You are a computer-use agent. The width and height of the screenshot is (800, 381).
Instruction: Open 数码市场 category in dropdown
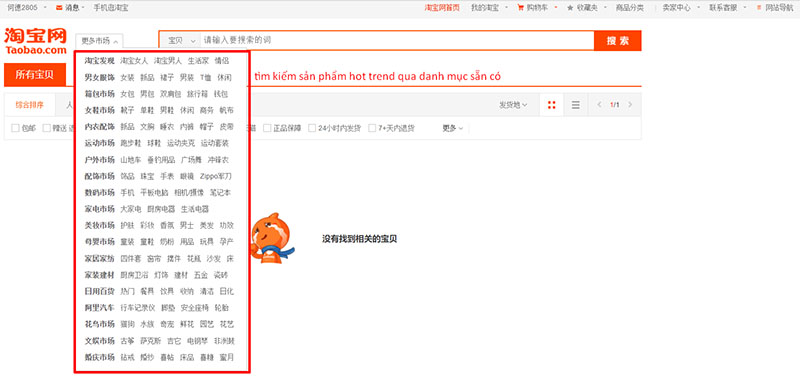99,192
